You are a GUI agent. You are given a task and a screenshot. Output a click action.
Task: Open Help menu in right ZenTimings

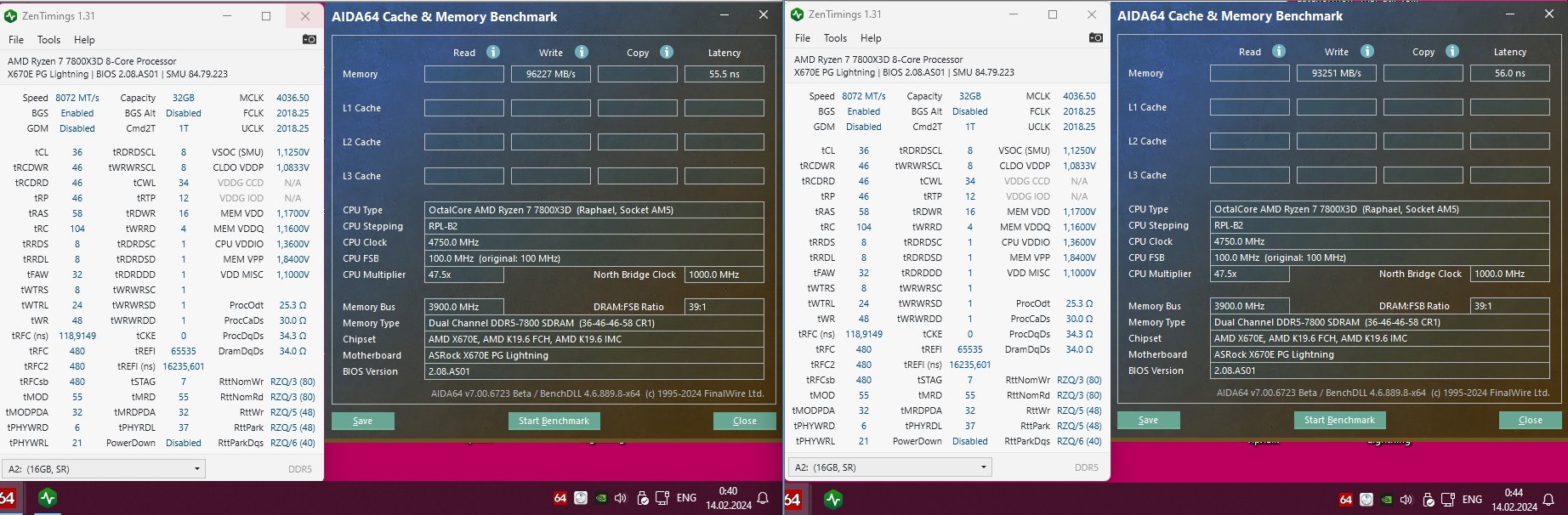point(871,38)
